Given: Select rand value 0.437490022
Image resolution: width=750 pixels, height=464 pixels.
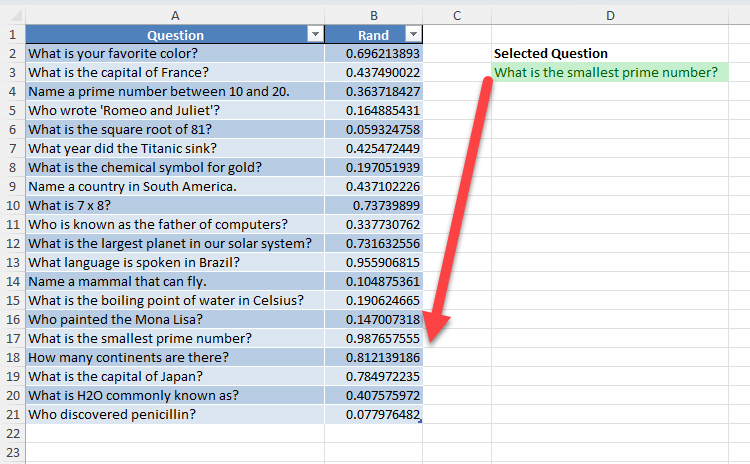Looking at the screenshot, I should (x=374, y=72).
